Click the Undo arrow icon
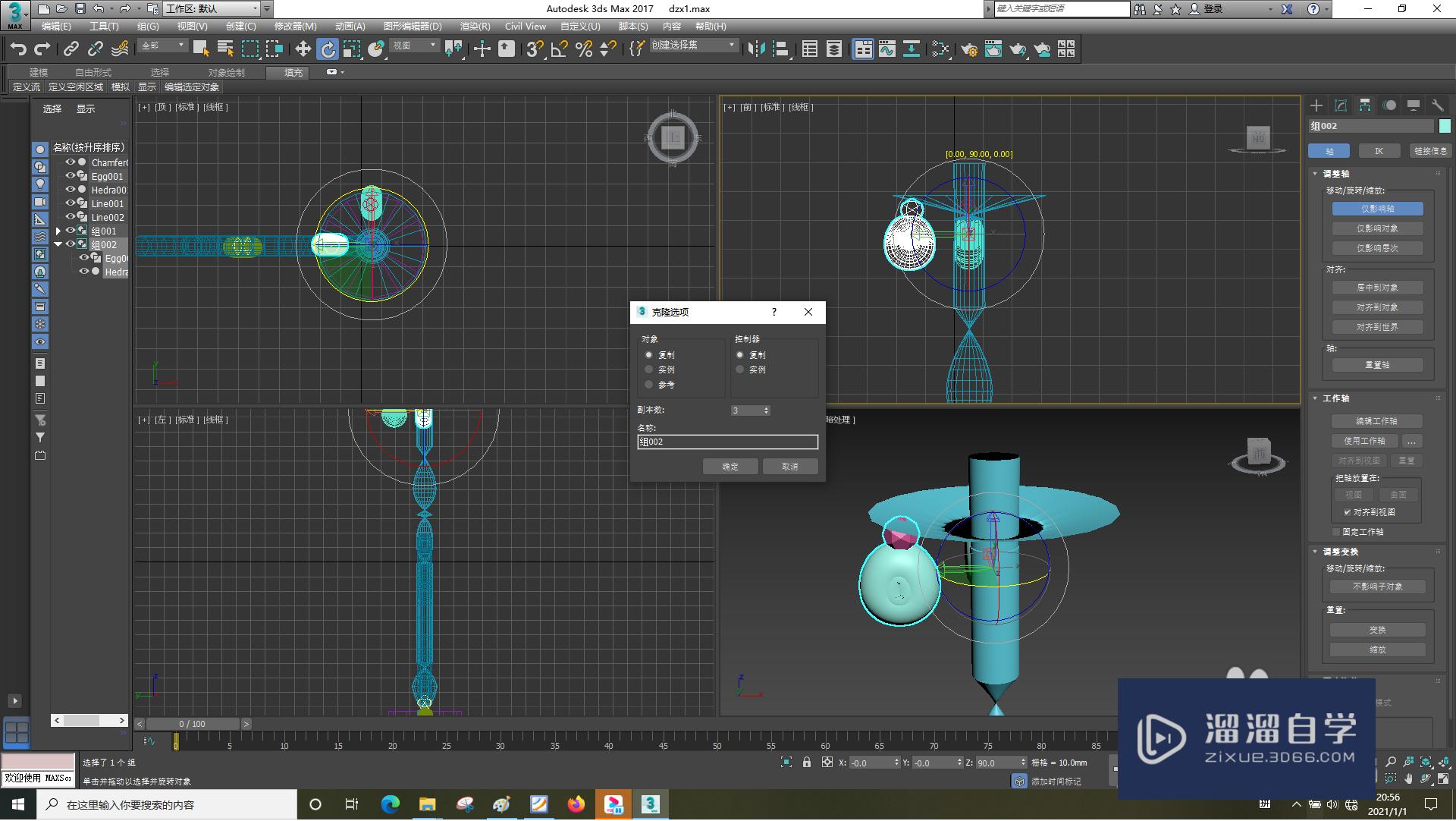This screenshot has height=821, width=1456. click(18, 49)
